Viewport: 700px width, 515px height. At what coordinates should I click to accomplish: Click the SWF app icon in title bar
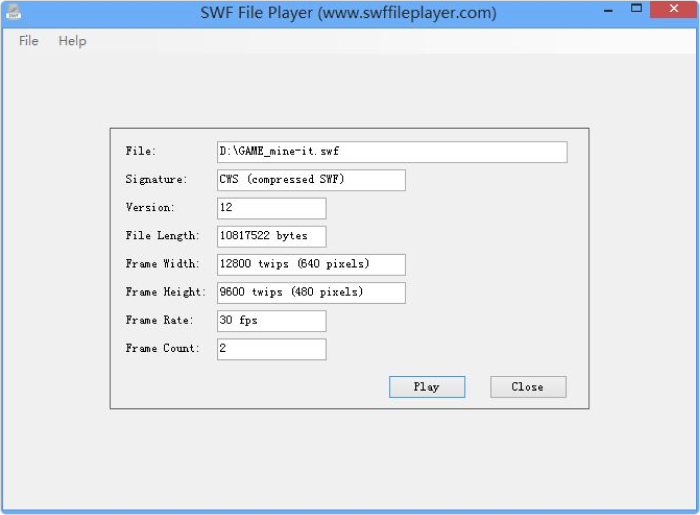[x=14, y=12]
